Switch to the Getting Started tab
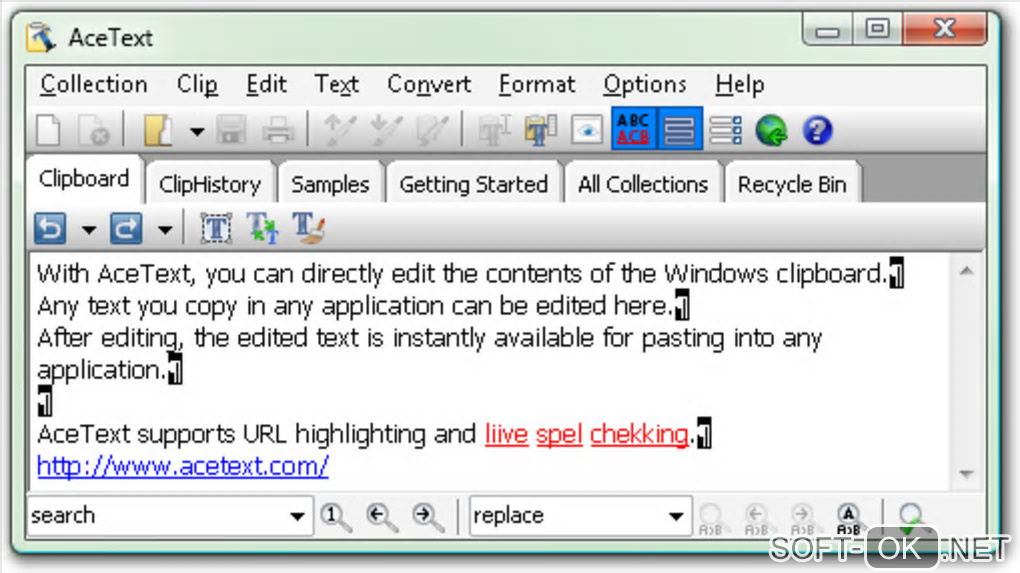The height and width of the screenshot is (573, 1020). 473,184
